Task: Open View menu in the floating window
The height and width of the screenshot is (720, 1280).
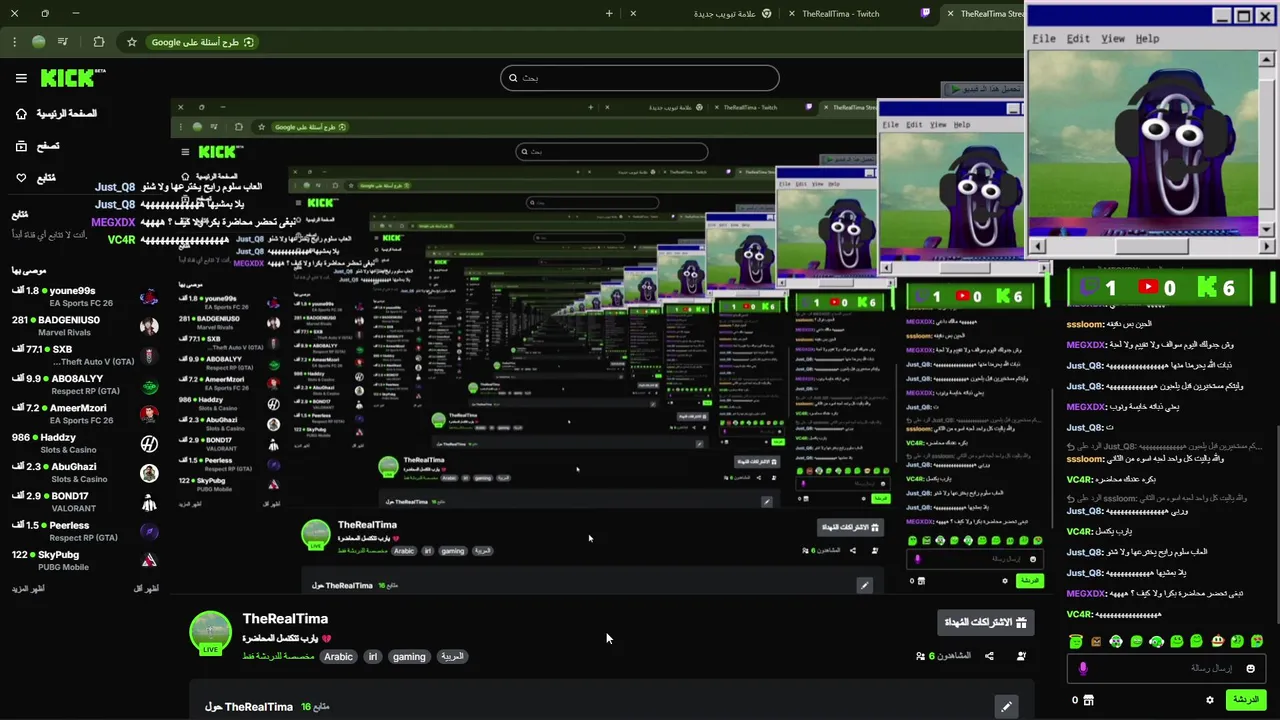Action: (1113, 38)
